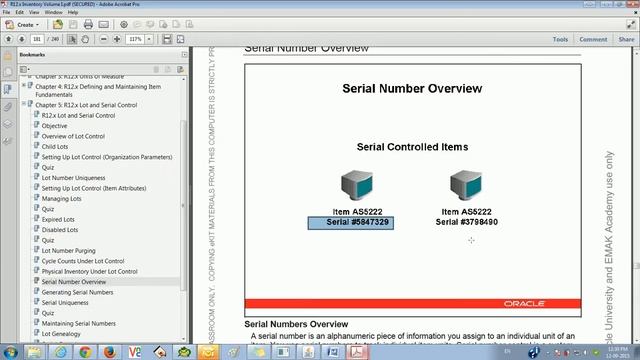Click the Customize gear icon in toolbar
The height and width of the screenshot is (360, 640).
pos(124,24)
